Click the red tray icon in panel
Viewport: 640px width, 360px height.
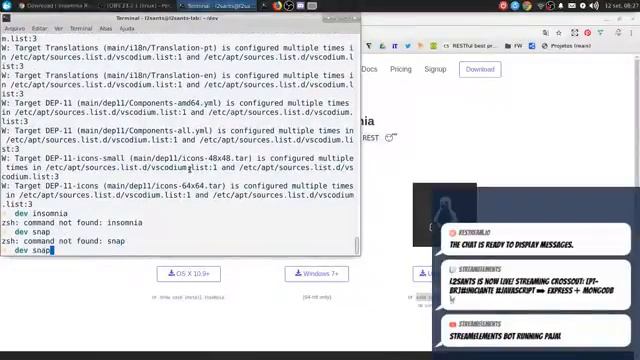point(503,6)
